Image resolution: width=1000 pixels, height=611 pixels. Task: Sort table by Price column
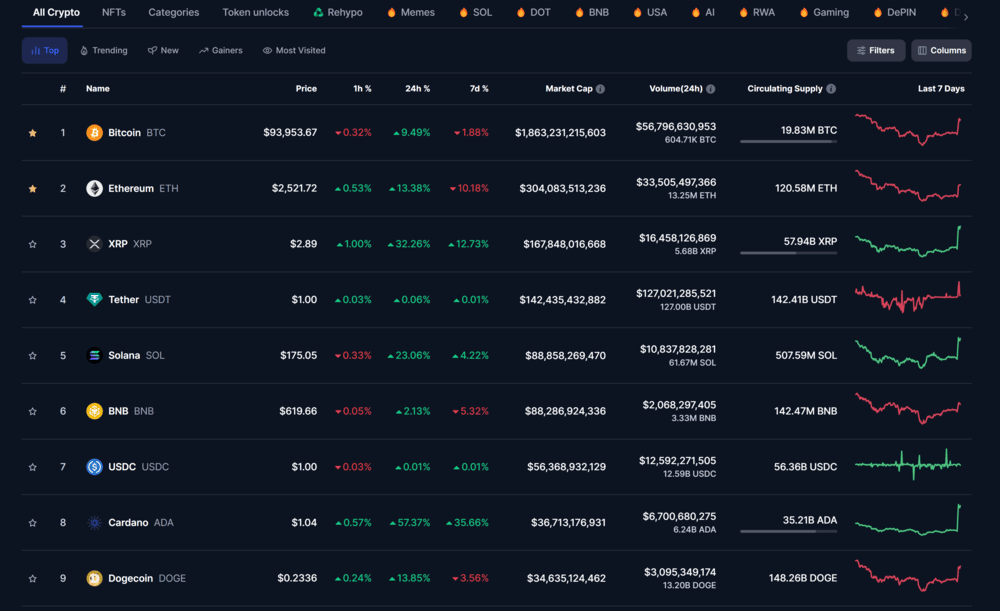(306, 89)
